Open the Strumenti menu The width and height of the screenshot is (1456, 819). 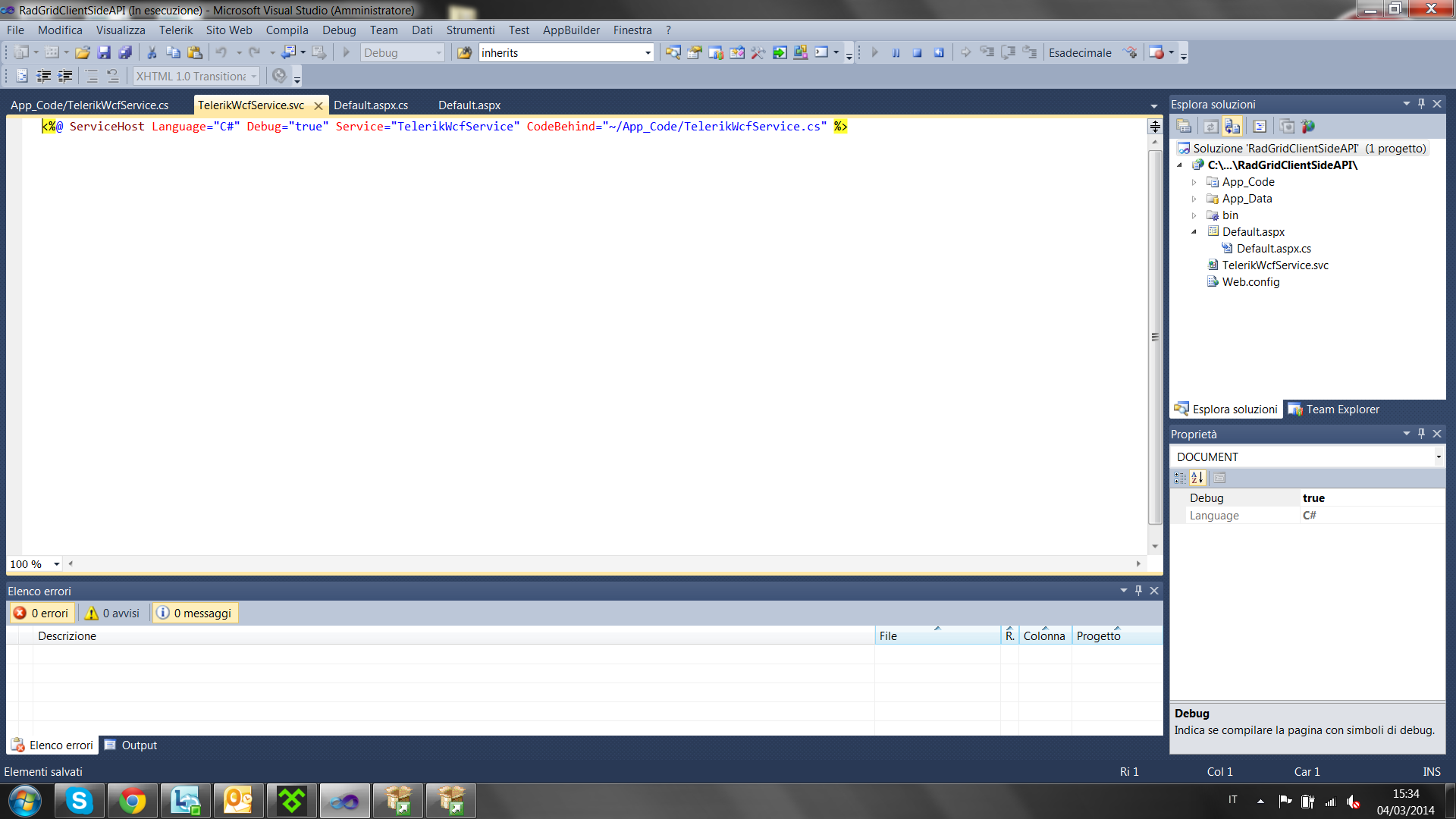click(x=470, y=30)
